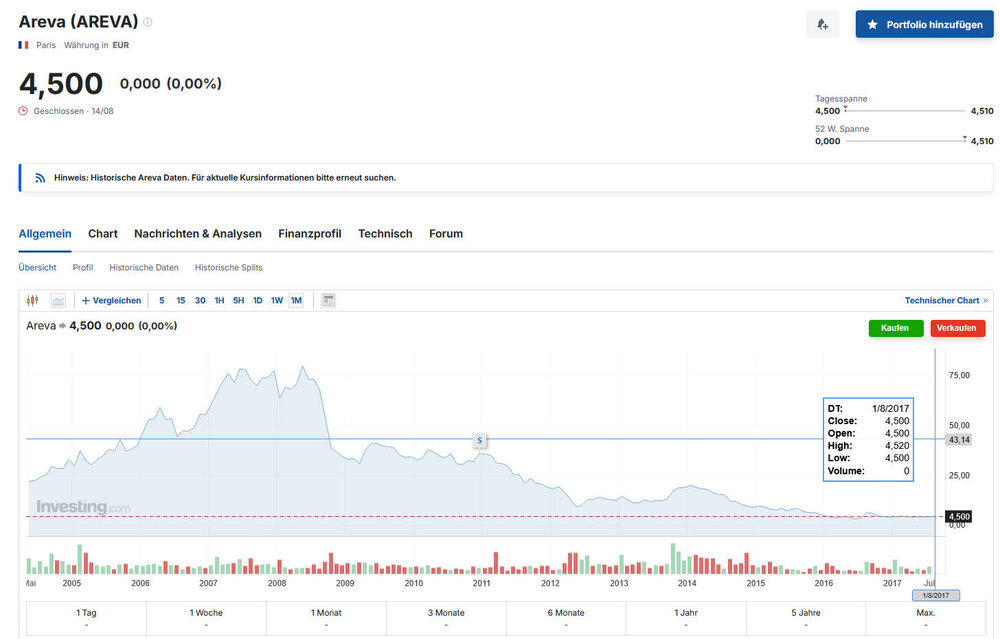Switch to candlestick chart type
Screen dimensions: 1000x639
(x=33, y=300)
